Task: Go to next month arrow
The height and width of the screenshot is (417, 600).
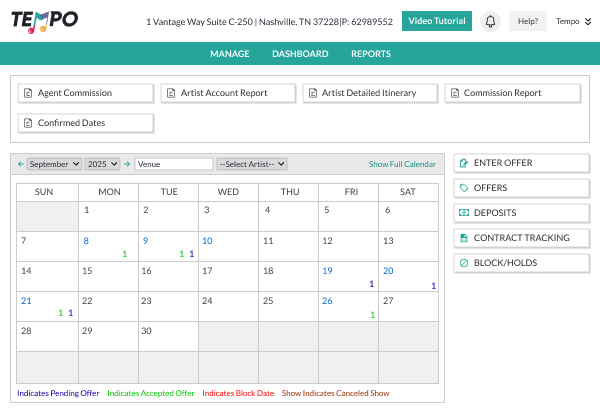Action: pyautogui.click(x=127, y=164)
